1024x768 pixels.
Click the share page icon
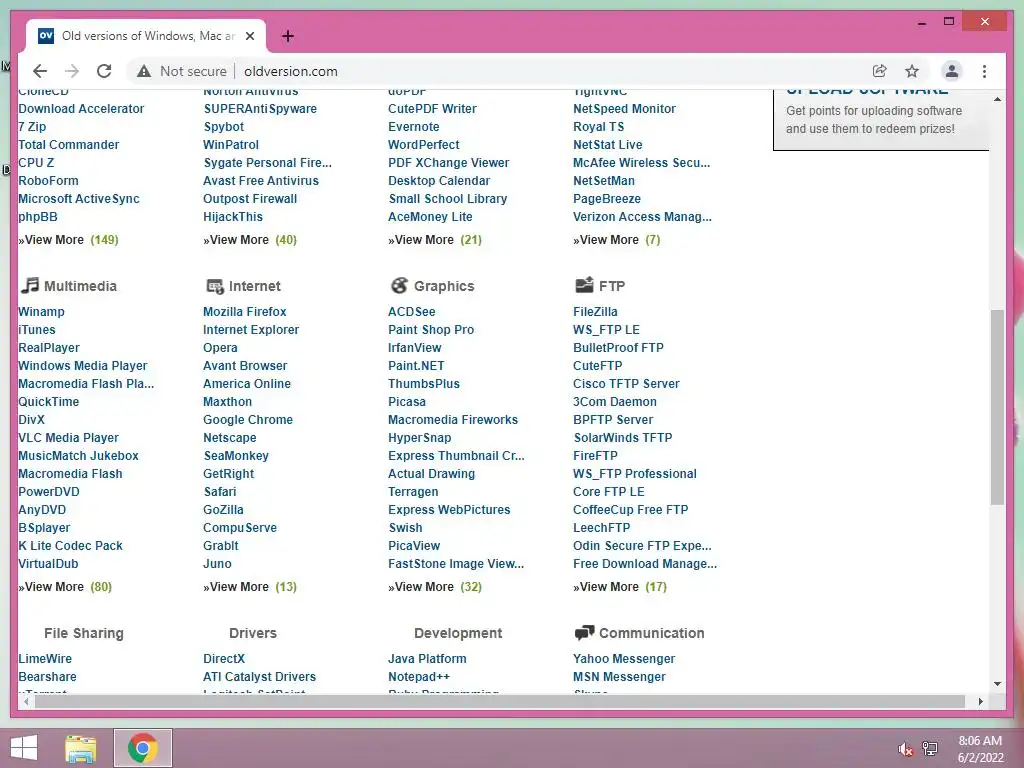(880, 71)
